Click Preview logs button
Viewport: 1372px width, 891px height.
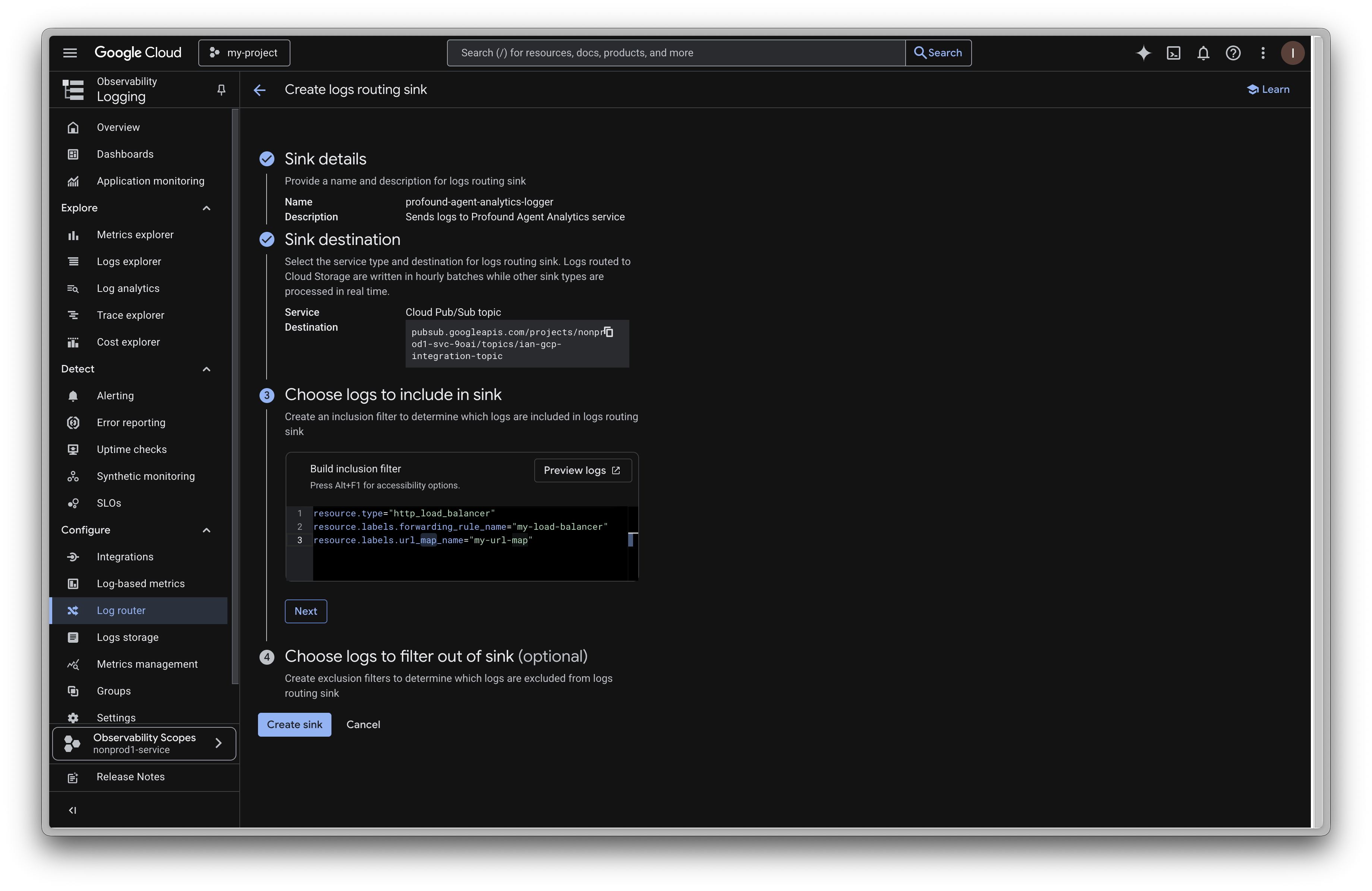(582, 470)
